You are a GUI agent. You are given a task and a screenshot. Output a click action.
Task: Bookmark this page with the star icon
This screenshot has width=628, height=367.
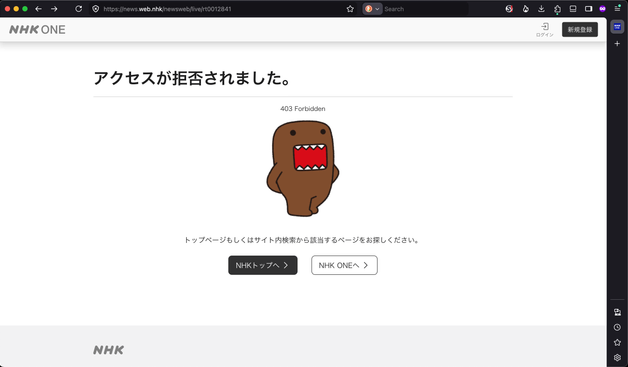pyautogui.click(x=350, y=9)
